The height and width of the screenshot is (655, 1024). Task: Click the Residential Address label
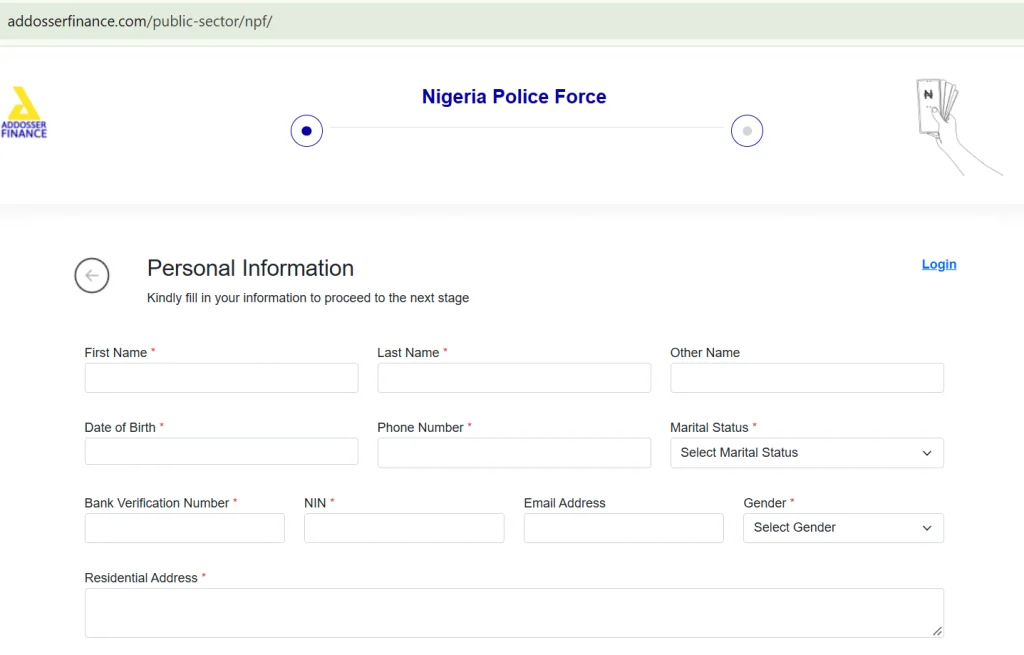pos(141,578)
